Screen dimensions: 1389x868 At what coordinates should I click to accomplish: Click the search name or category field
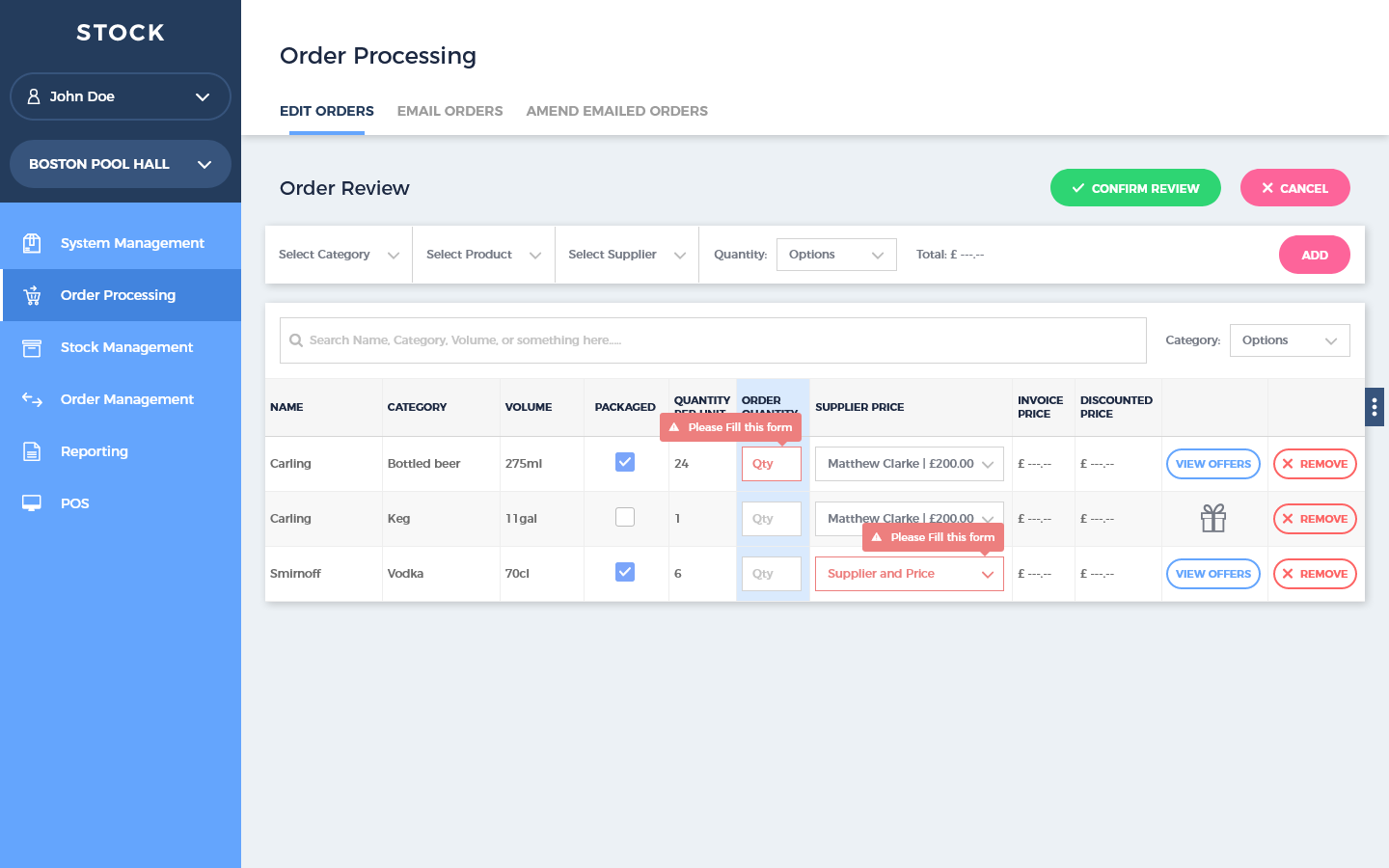(714, 340)
